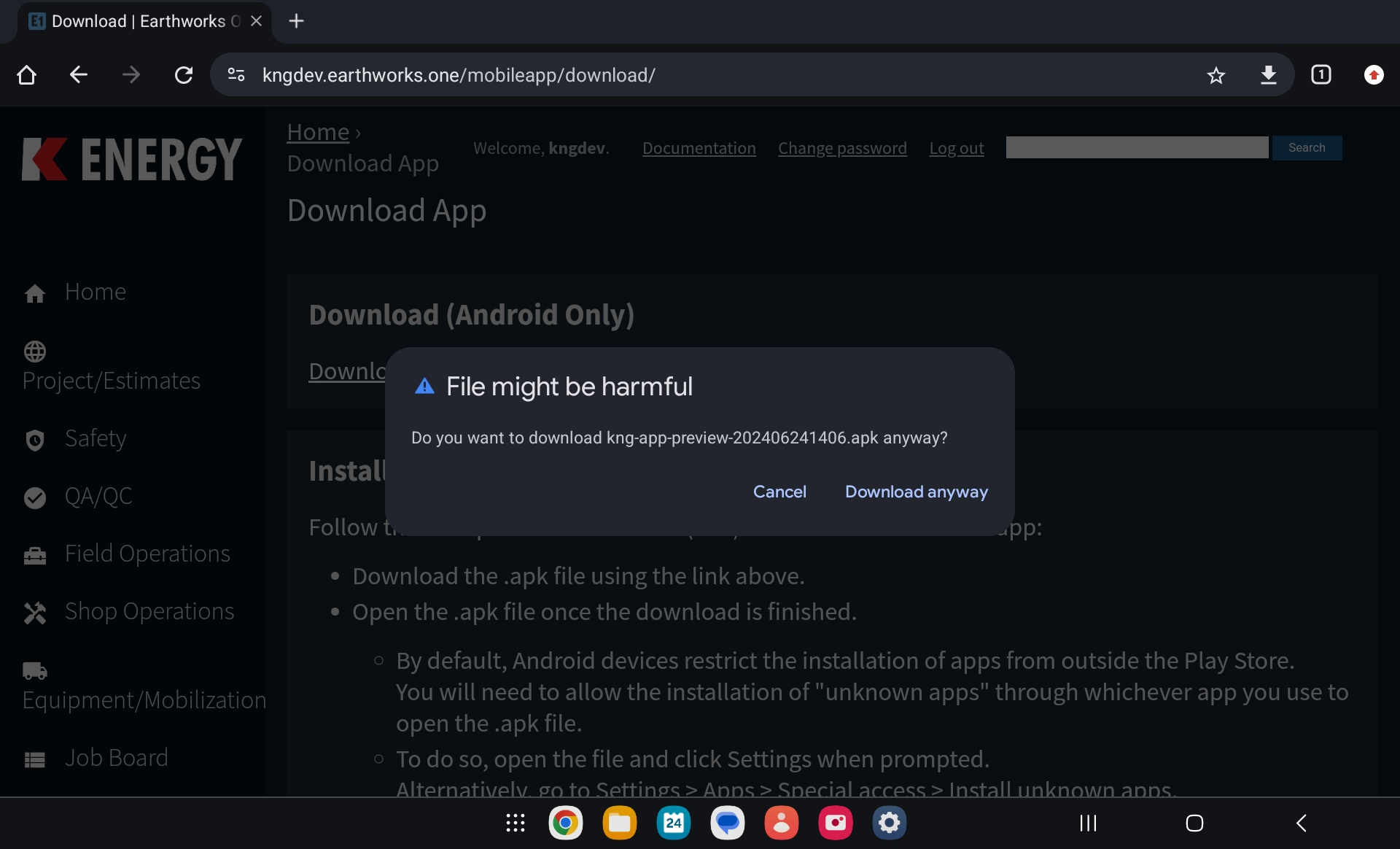Open Chrome downloads arrow icon
Viewport: 1400px width, 849px height.
(x=1268, y=75)
